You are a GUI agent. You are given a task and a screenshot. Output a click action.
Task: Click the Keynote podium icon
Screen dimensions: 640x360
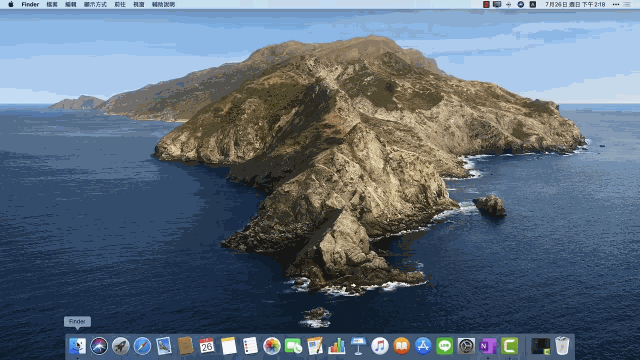pyautogui.click(x=358, y=346)
